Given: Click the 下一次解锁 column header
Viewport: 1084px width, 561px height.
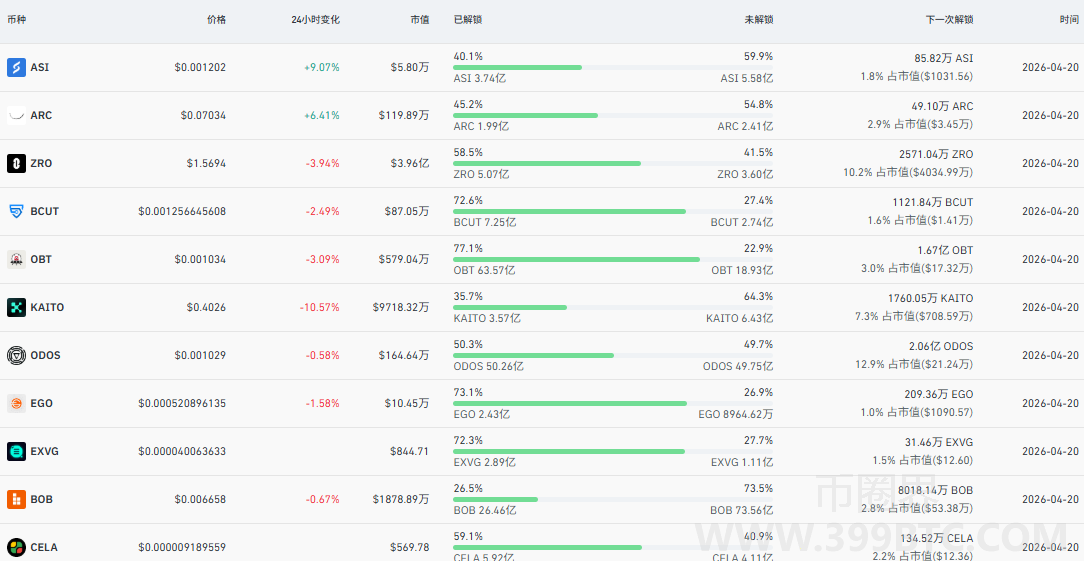Looking at the screenshot, I should point(949,19).
